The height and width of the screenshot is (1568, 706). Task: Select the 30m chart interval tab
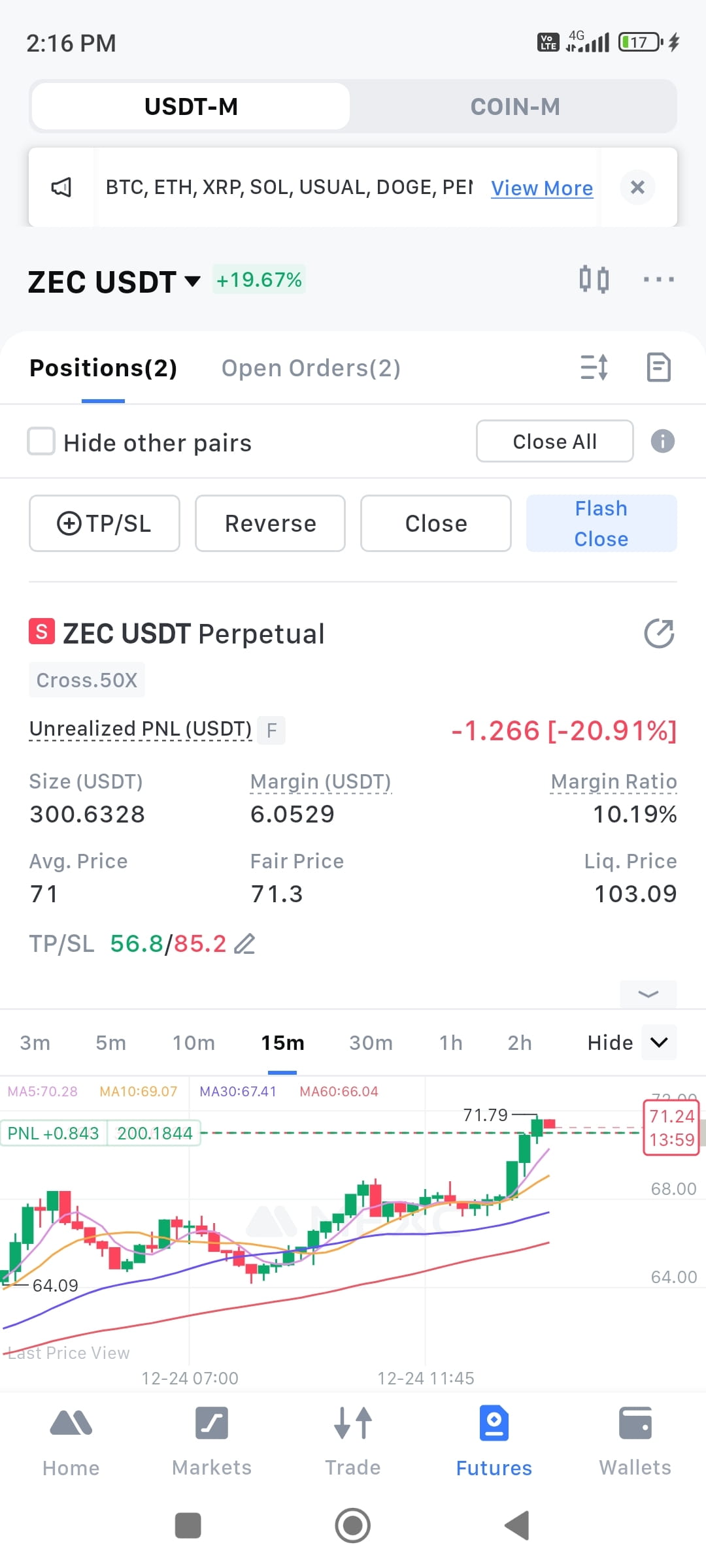coord(371,1043)
